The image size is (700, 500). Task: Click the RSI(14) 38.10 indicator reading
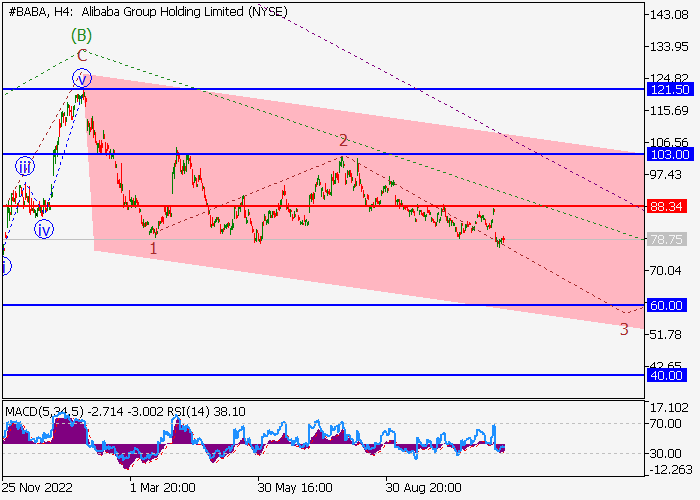[206, 412]
